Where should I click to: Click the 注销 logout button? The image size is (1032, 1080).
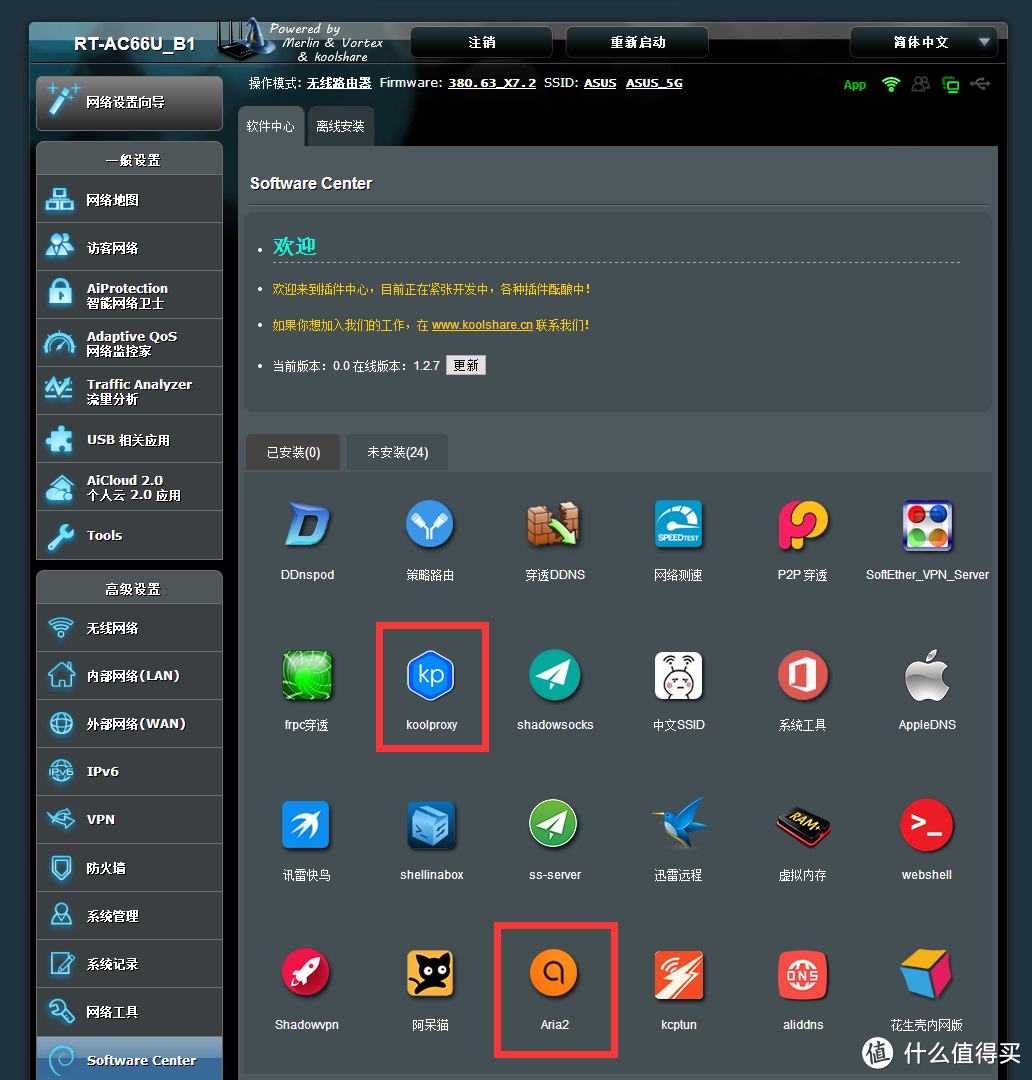(482, 42)
